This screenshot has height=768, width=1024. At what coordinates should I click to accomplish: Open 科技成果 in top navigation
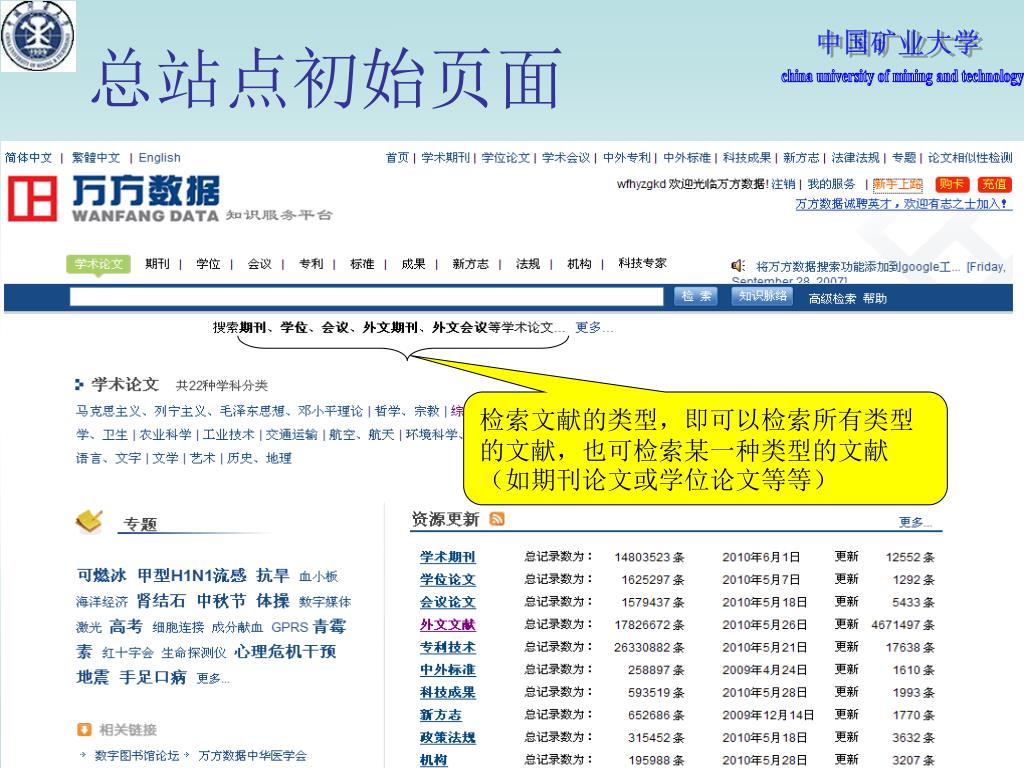coord(747,157)
